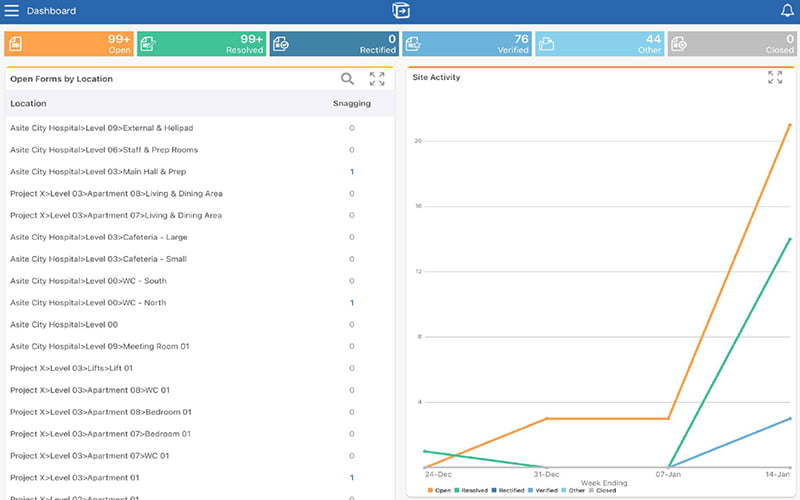The image size is (800, 500).
Task: Select row Project X>Level 03>Apartment 01
Action: tap(199, 478)
